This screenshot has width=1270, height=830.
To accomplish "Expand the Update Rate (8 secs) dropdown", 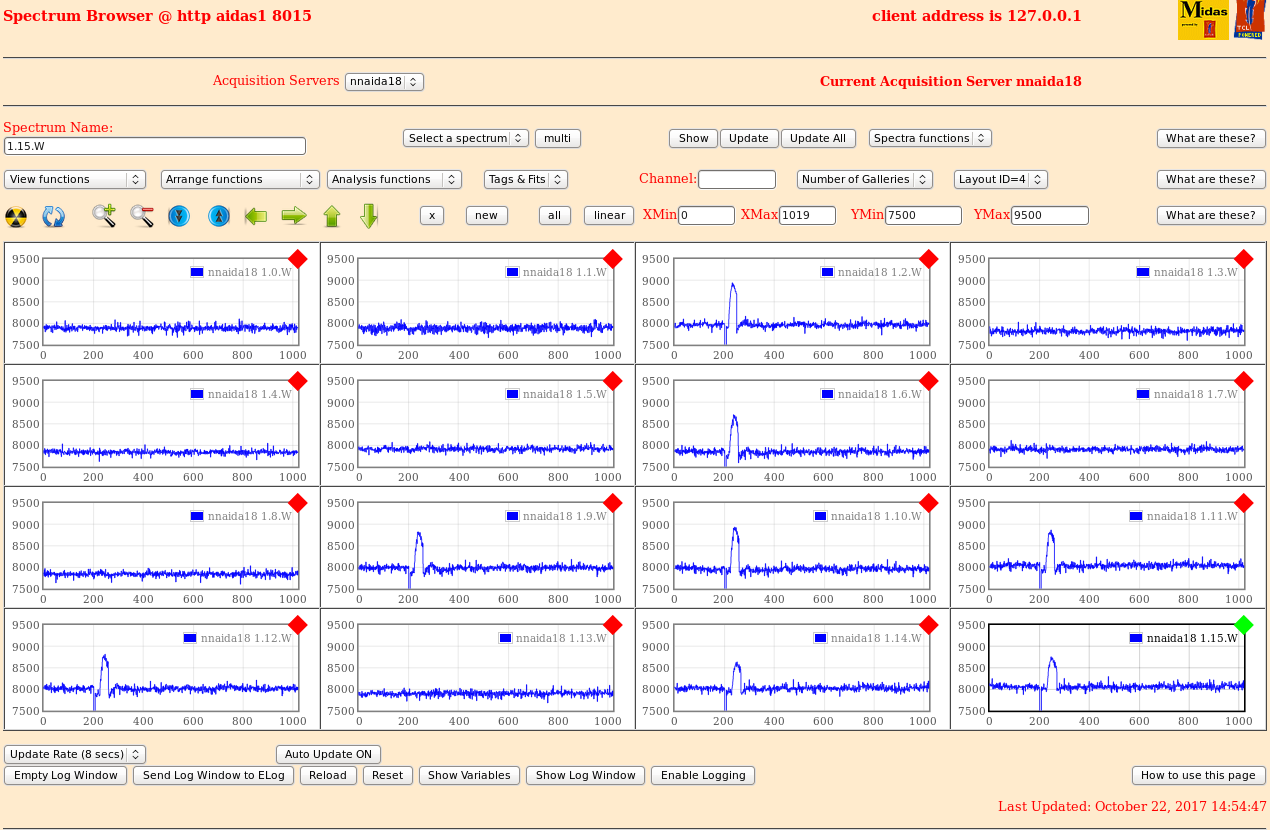I will (x=75, y=754).
